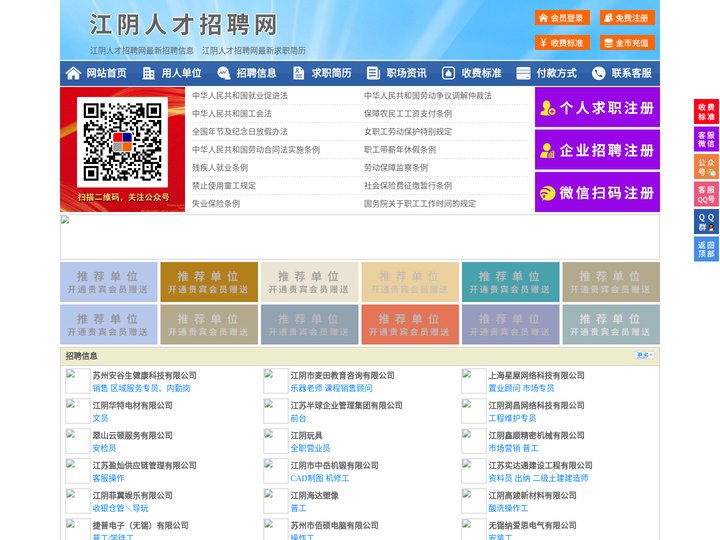Screen dimensions: 720x540
Task: Click the 返回顶部 side widget
Action: 706,249
